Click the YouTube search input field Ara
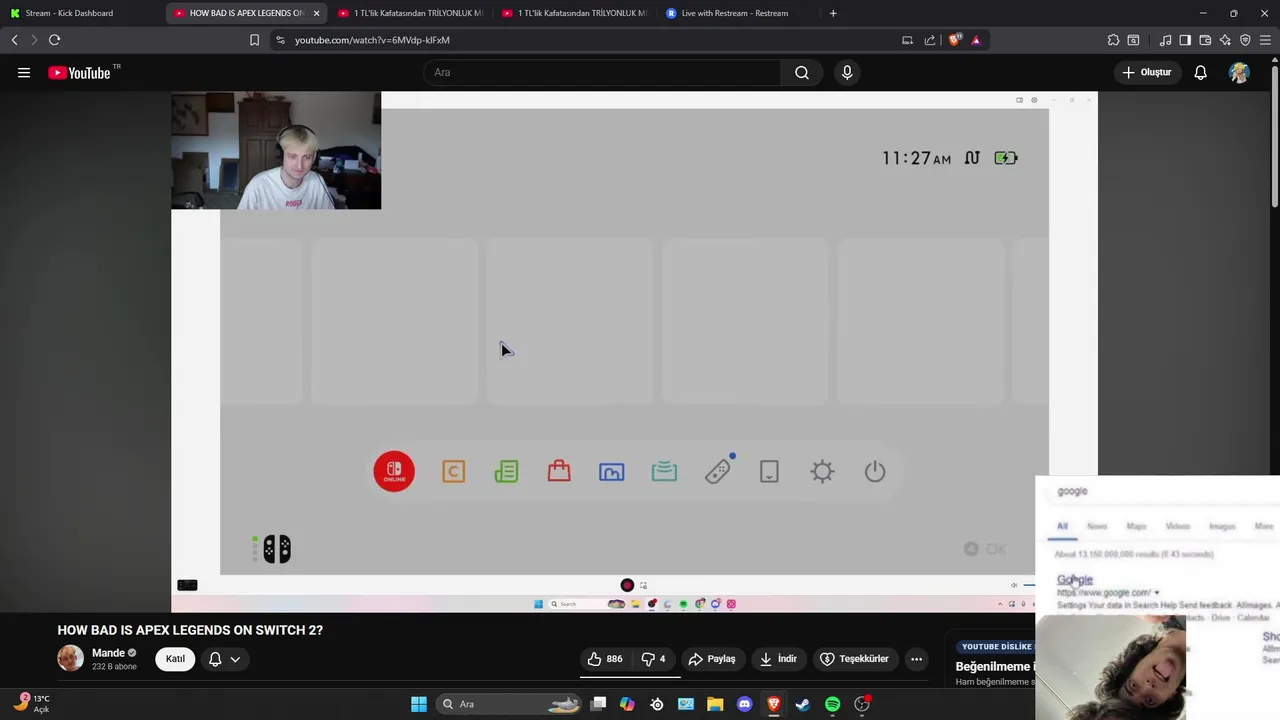 click(x=602, y=72)
